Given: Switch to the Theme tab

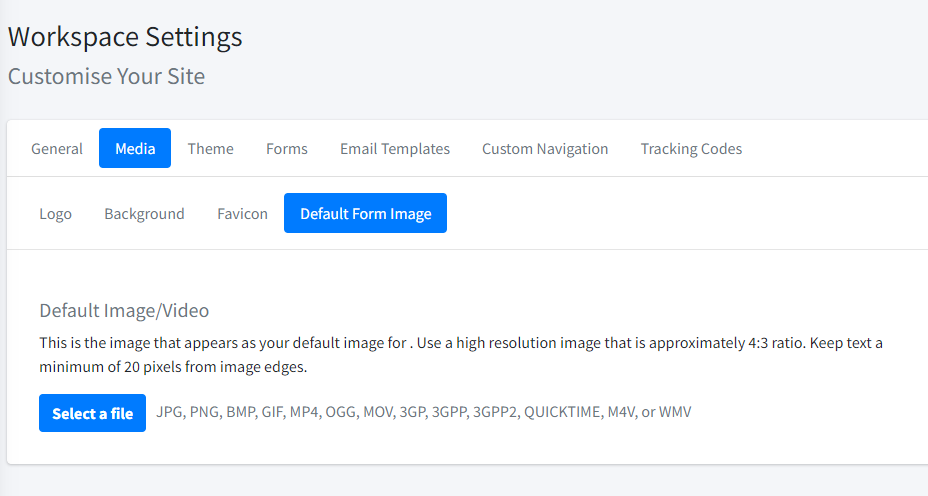Looking at the screenshot, I should [211, 149].
